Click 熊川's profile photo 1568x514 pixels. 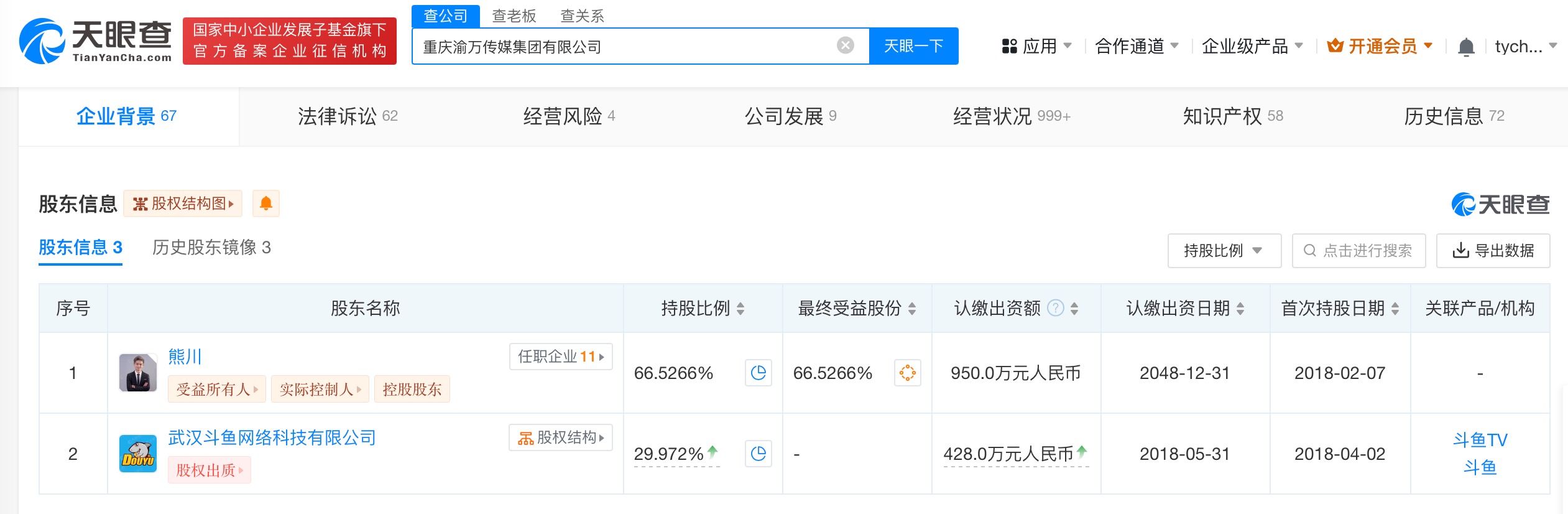pos(138,373)
